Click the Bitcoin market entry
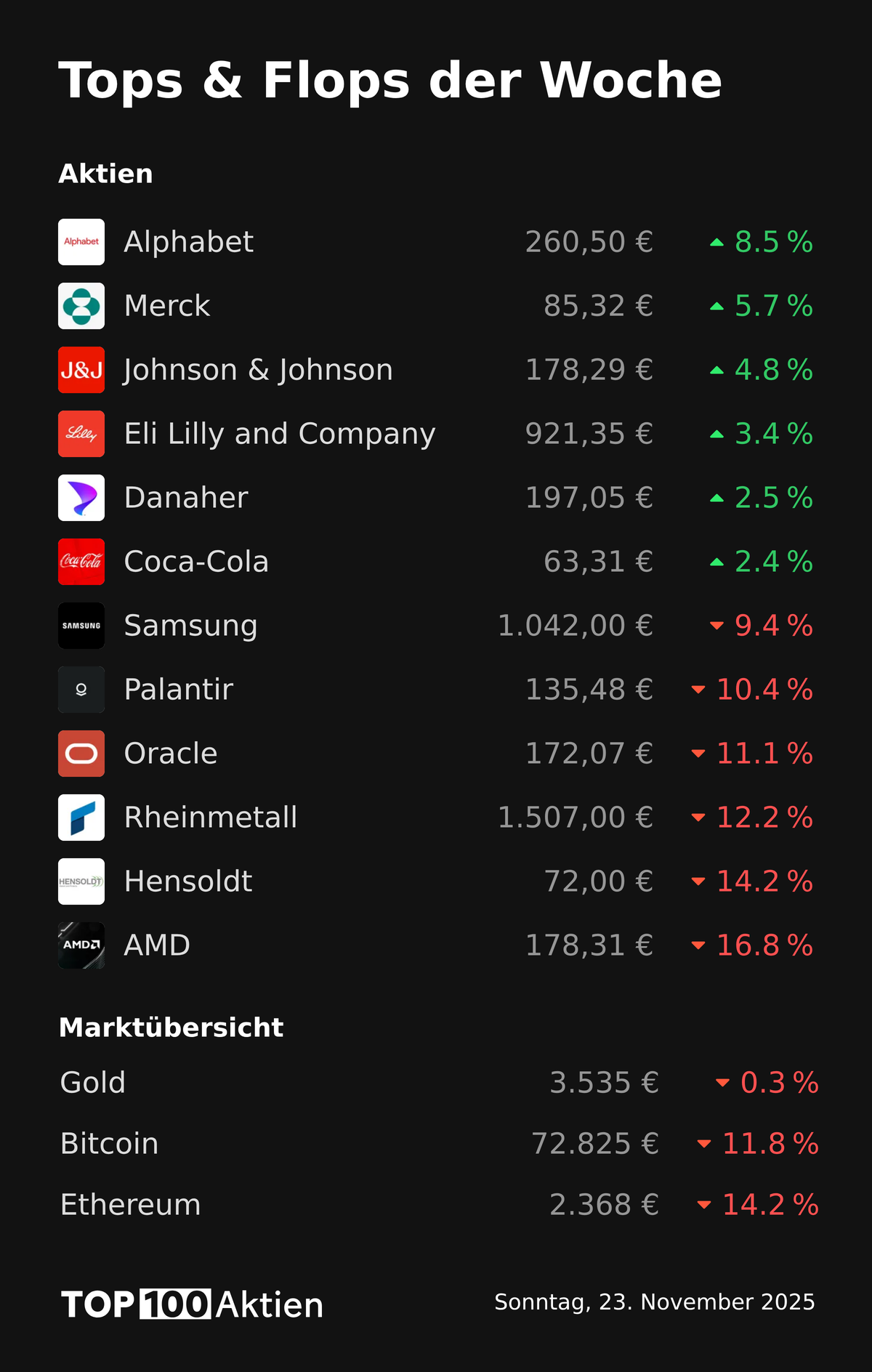This screenshot has height=1372, width=872. click(x=110, y=1144)
